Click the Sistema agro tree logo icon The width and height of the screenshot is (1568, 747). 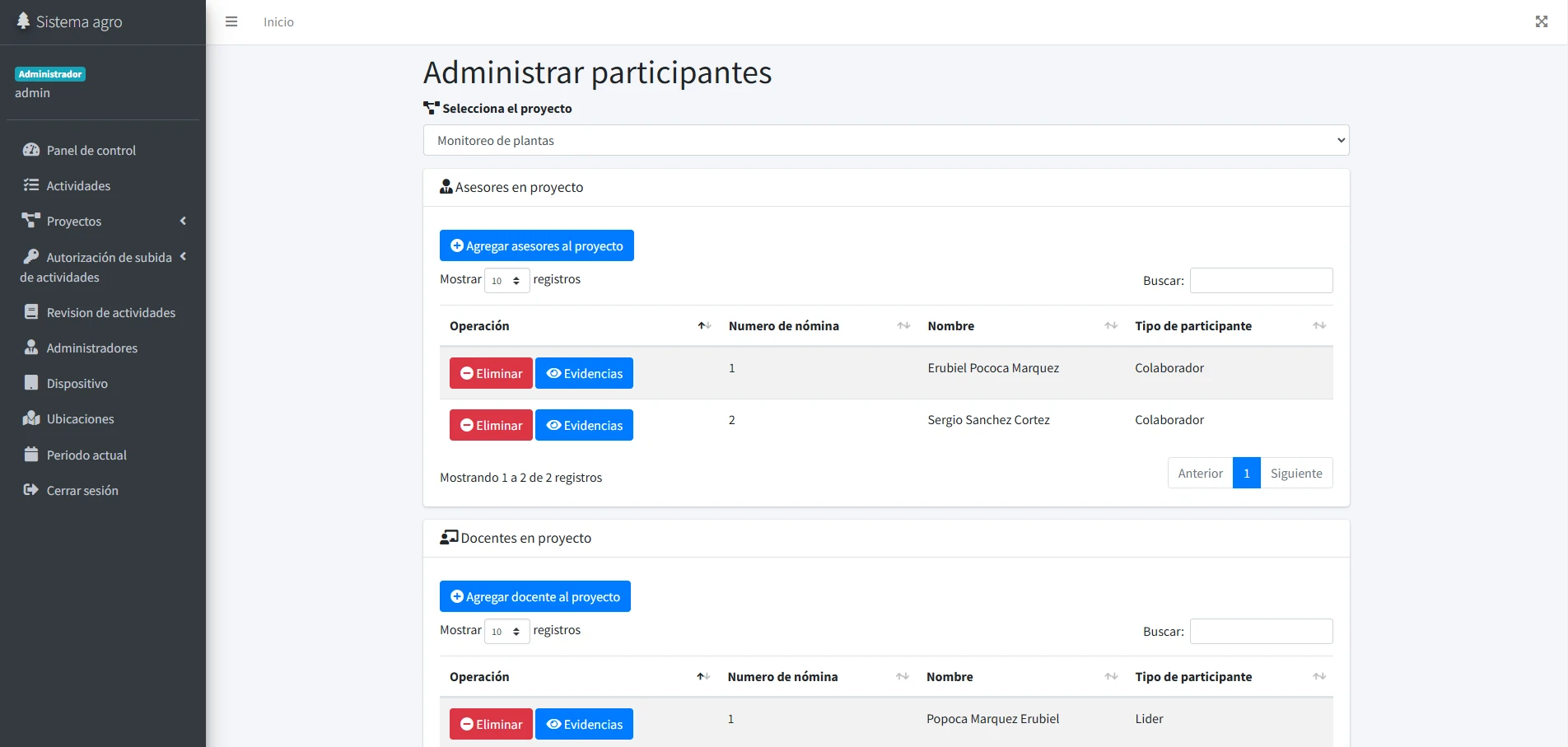coord(23,21)
